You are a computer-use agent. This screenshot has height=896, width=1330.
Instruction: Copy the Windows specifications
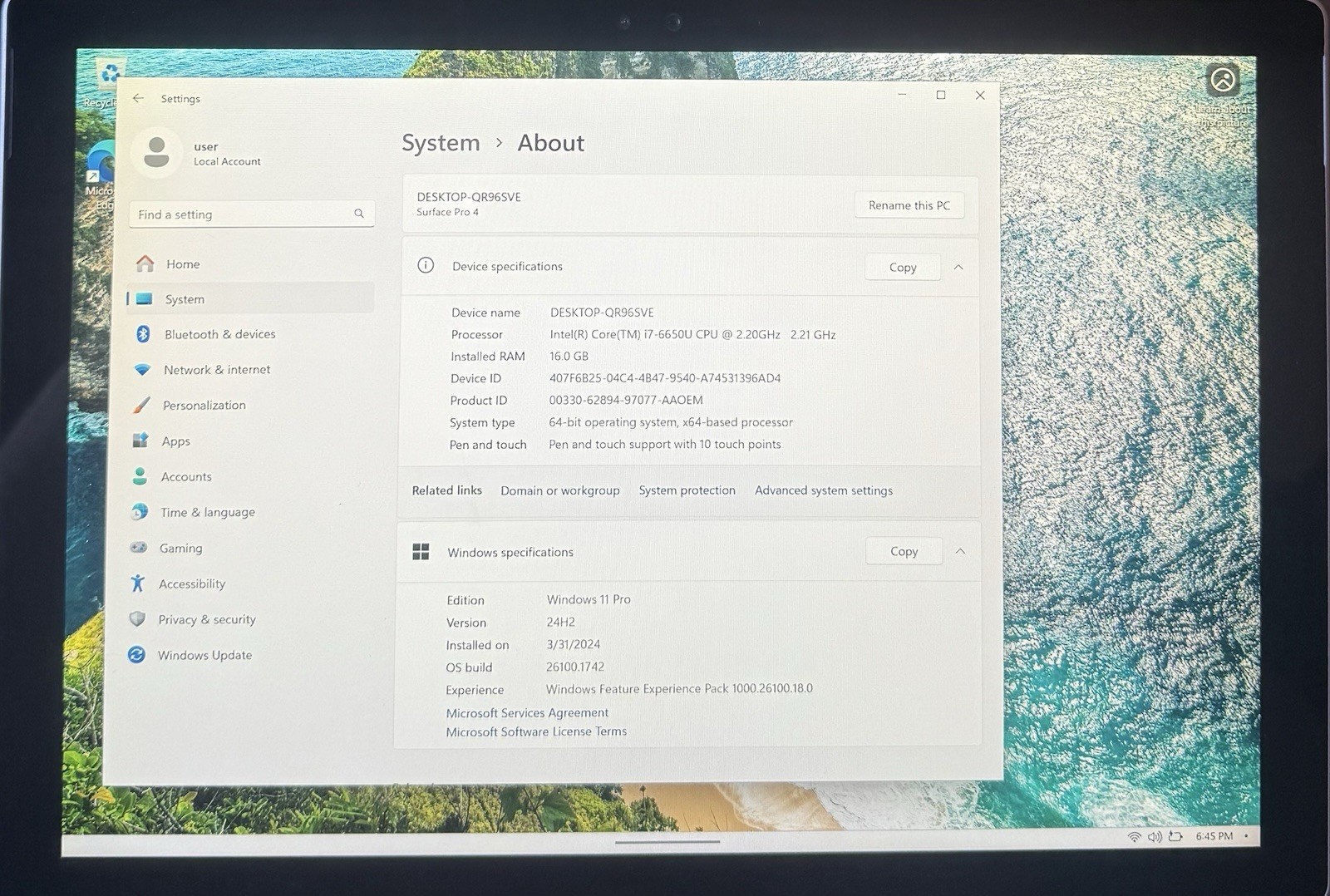tap(904, 551)
